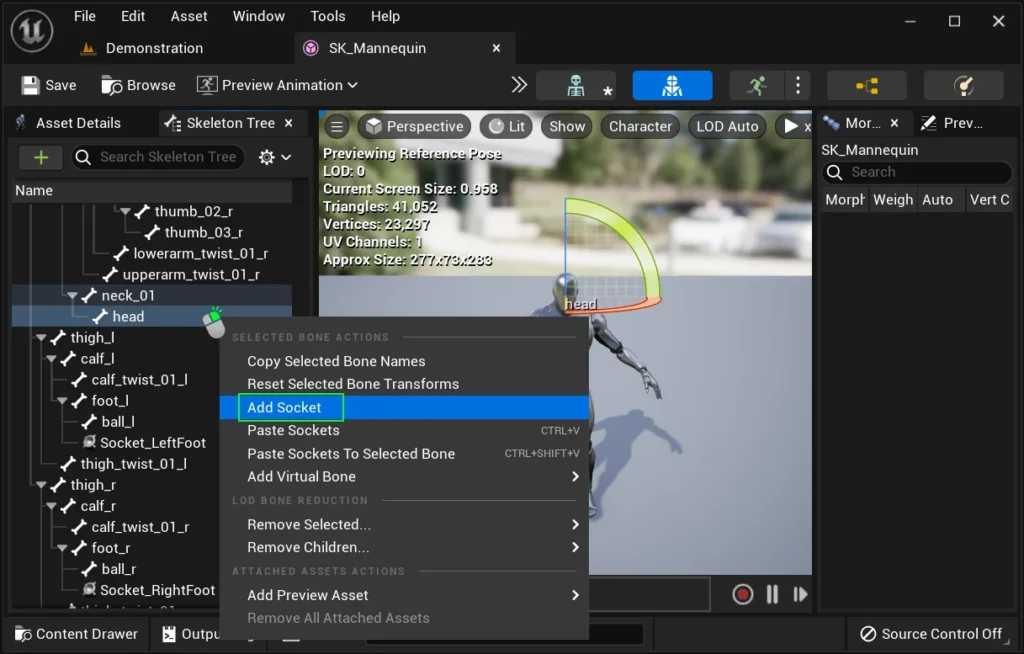This screenshot has height=654, width=1024.
Task: Collapse the thigh_l bone hierarchy
Action: click(41, 338)
